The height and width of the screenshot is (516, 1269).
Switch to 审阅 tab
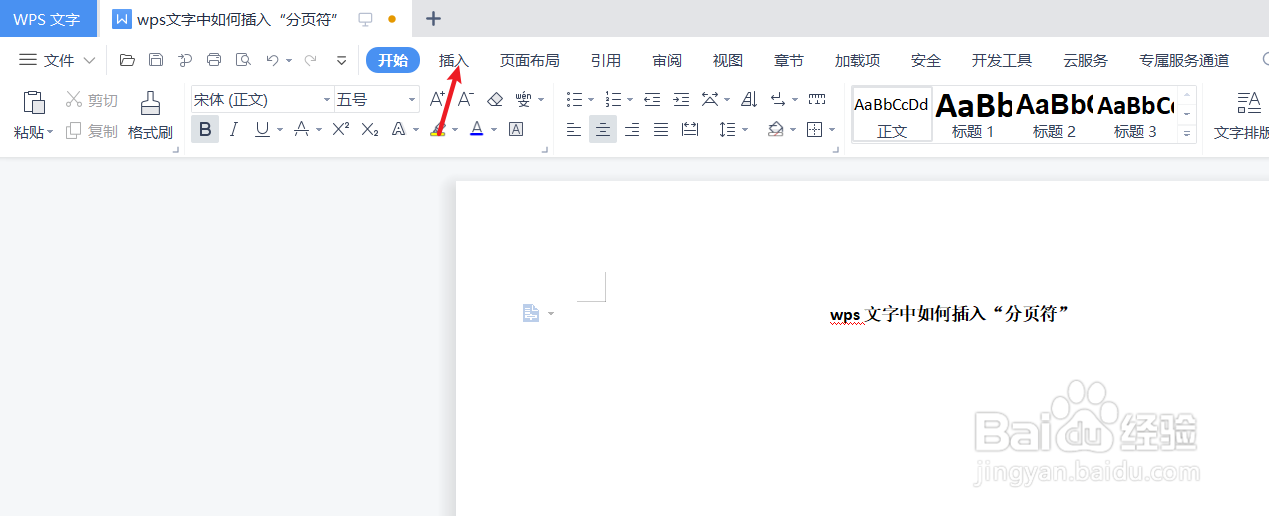(x=667, y=60)
